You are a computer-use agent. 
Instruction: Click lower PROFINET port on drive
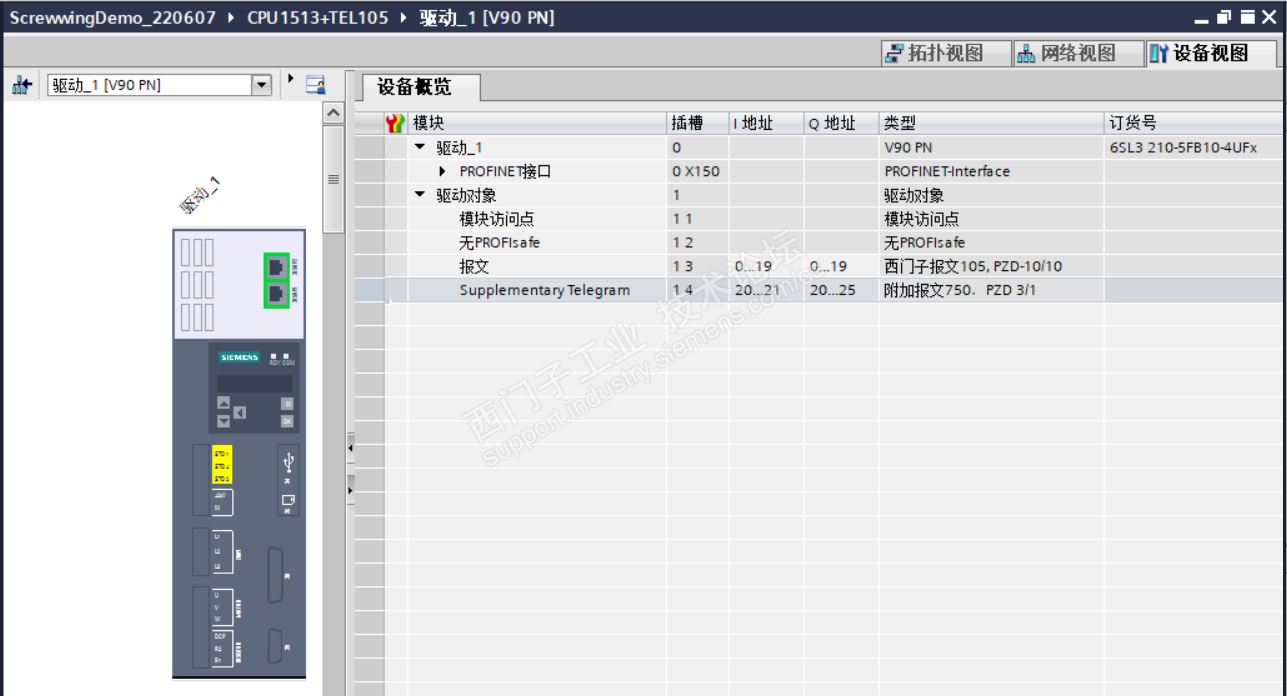(276, 294)
